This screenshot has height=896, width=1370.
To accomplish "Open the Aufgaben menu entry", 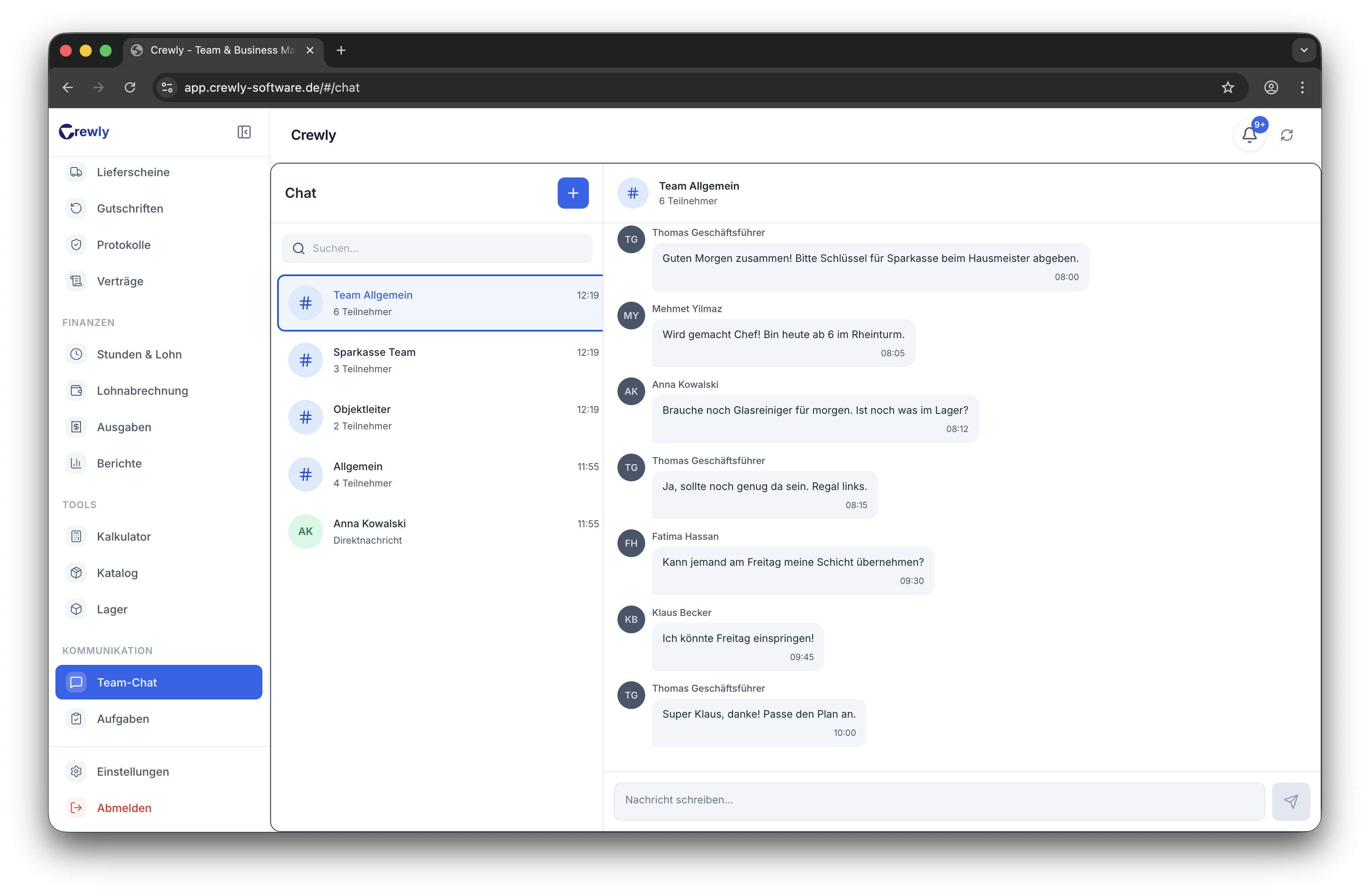I will [123, 718].
